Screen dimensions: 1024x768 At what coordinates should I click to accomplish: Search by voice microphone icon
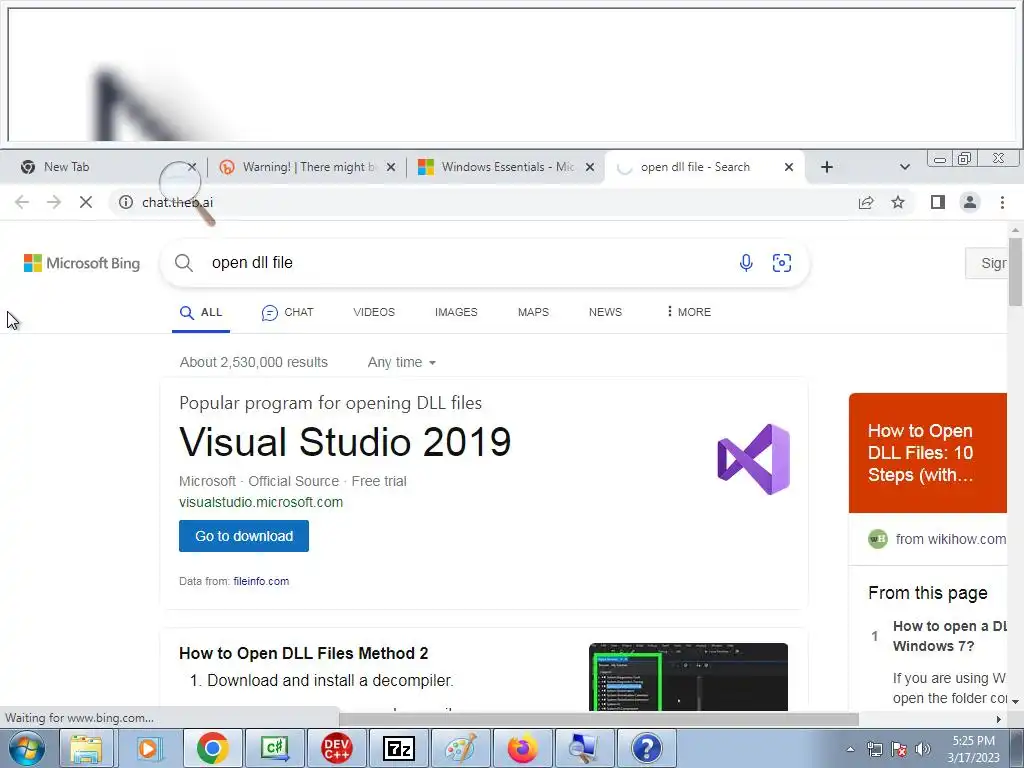point(746,263)
